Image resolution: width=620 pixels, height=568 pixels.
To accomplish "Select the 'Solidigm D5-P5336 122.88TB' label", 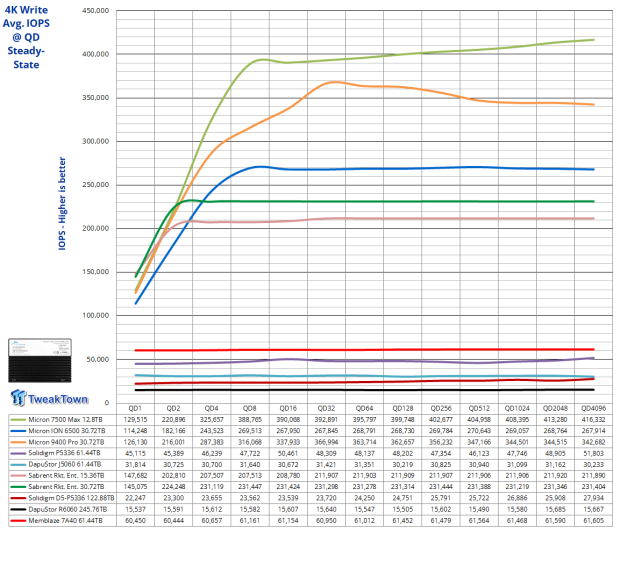I will pos(71,498).
